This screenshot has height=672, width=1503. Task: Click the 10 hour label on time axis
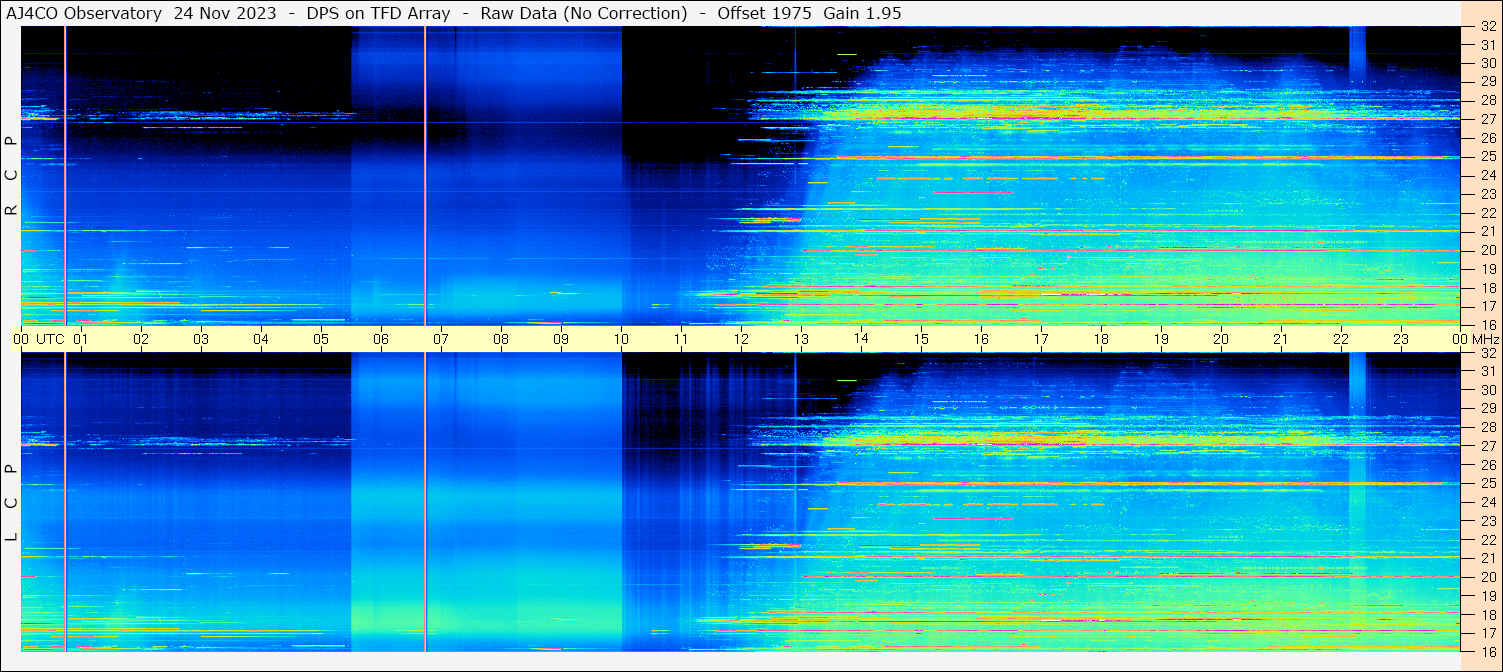pyautogui.click(x=621, y=339)
